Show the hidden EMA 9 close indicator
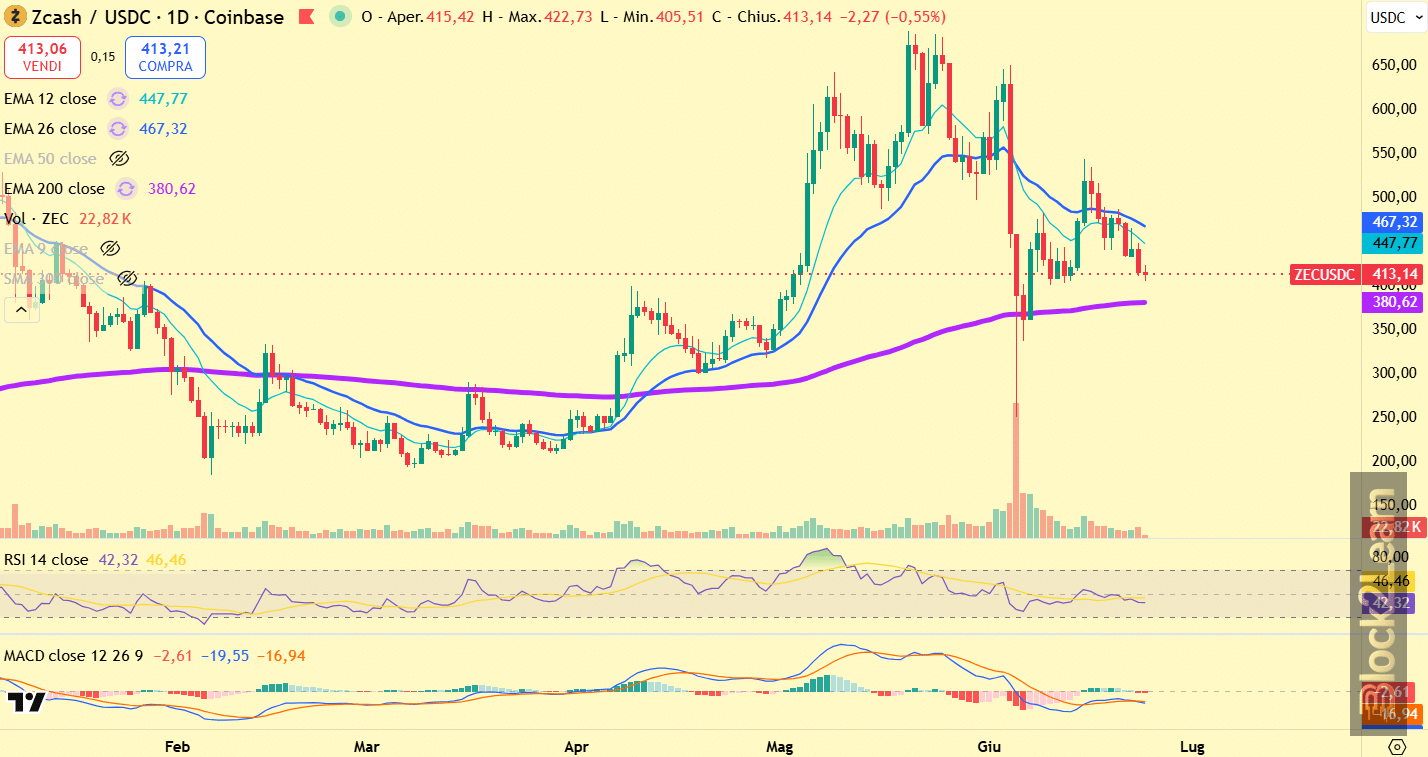1428x757 pixels. point(110,249)
